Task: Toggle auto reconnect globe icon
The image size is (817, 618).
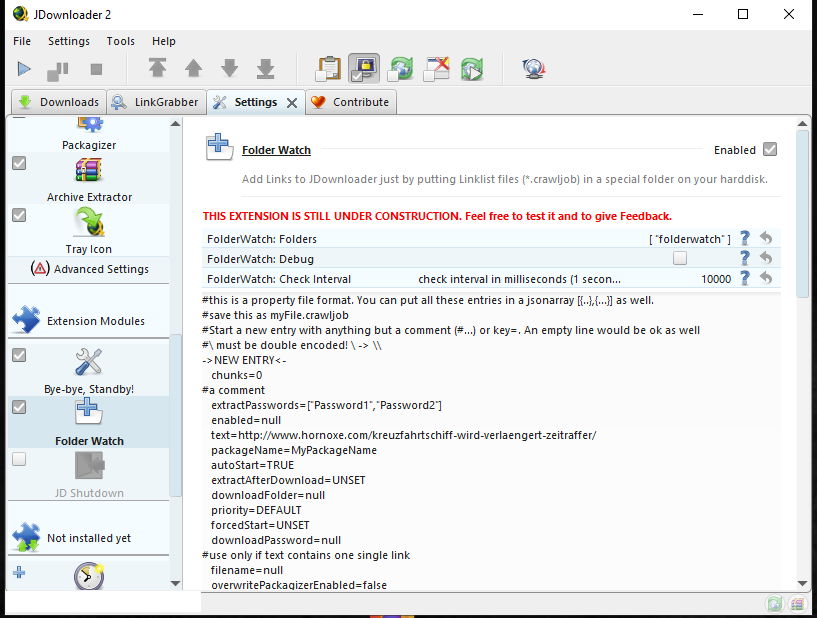Action: pyautogui.click(x=401, y=69)
